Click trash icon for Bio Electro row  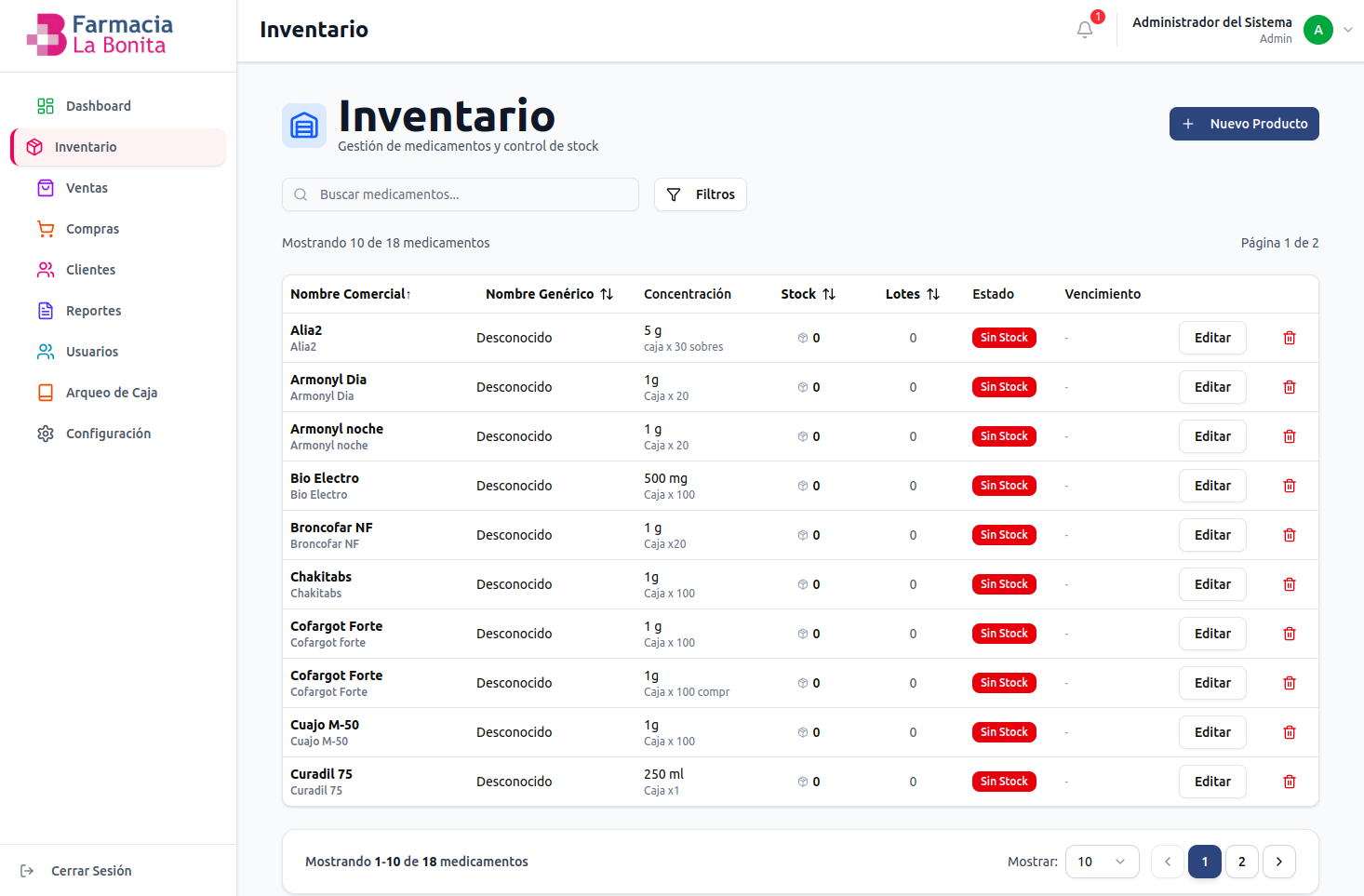pyautogui.click(x=1290, y=486)
